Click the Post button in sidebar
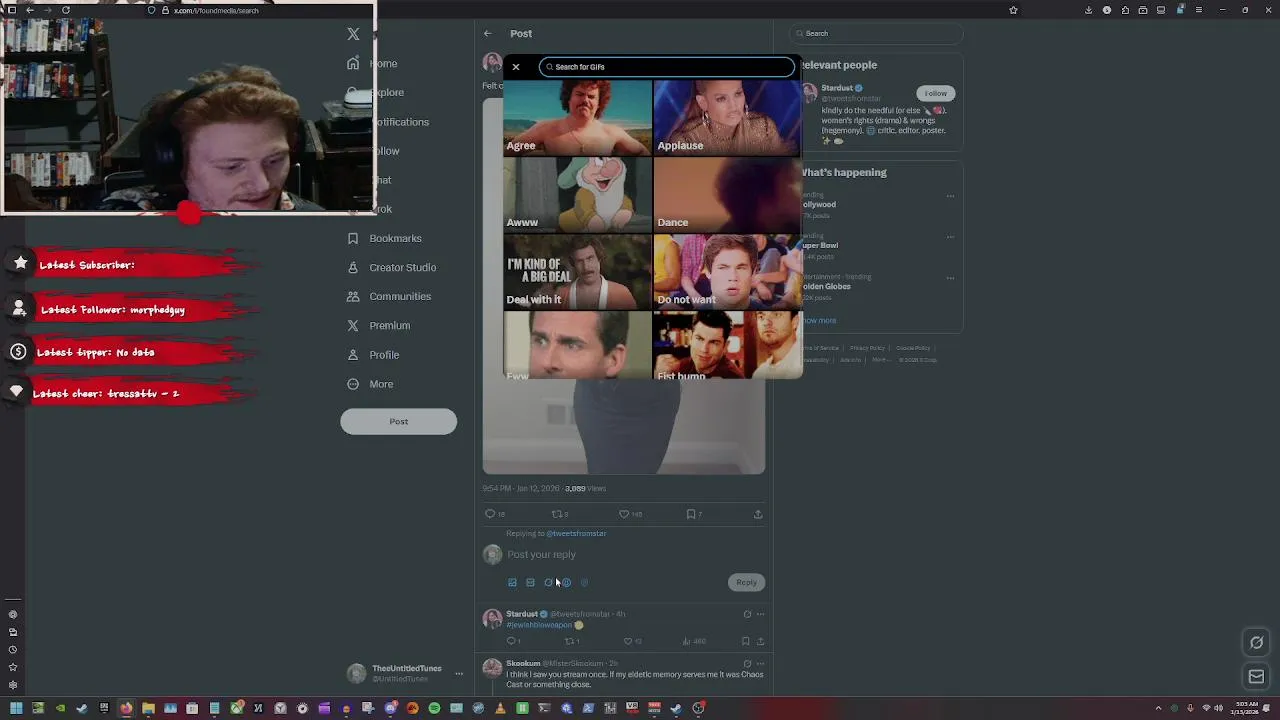 pos(398,421)
